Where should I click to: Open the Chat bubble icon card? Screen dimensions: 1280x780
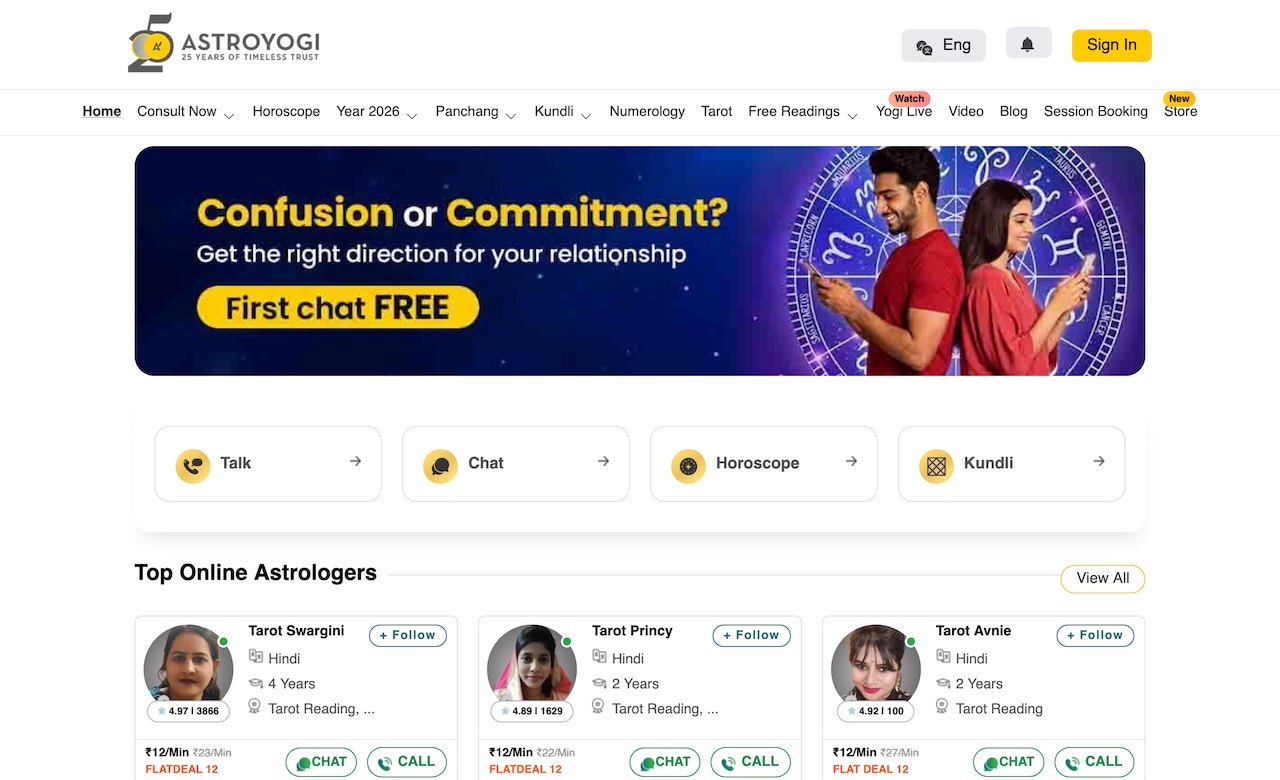click(516, 464)
